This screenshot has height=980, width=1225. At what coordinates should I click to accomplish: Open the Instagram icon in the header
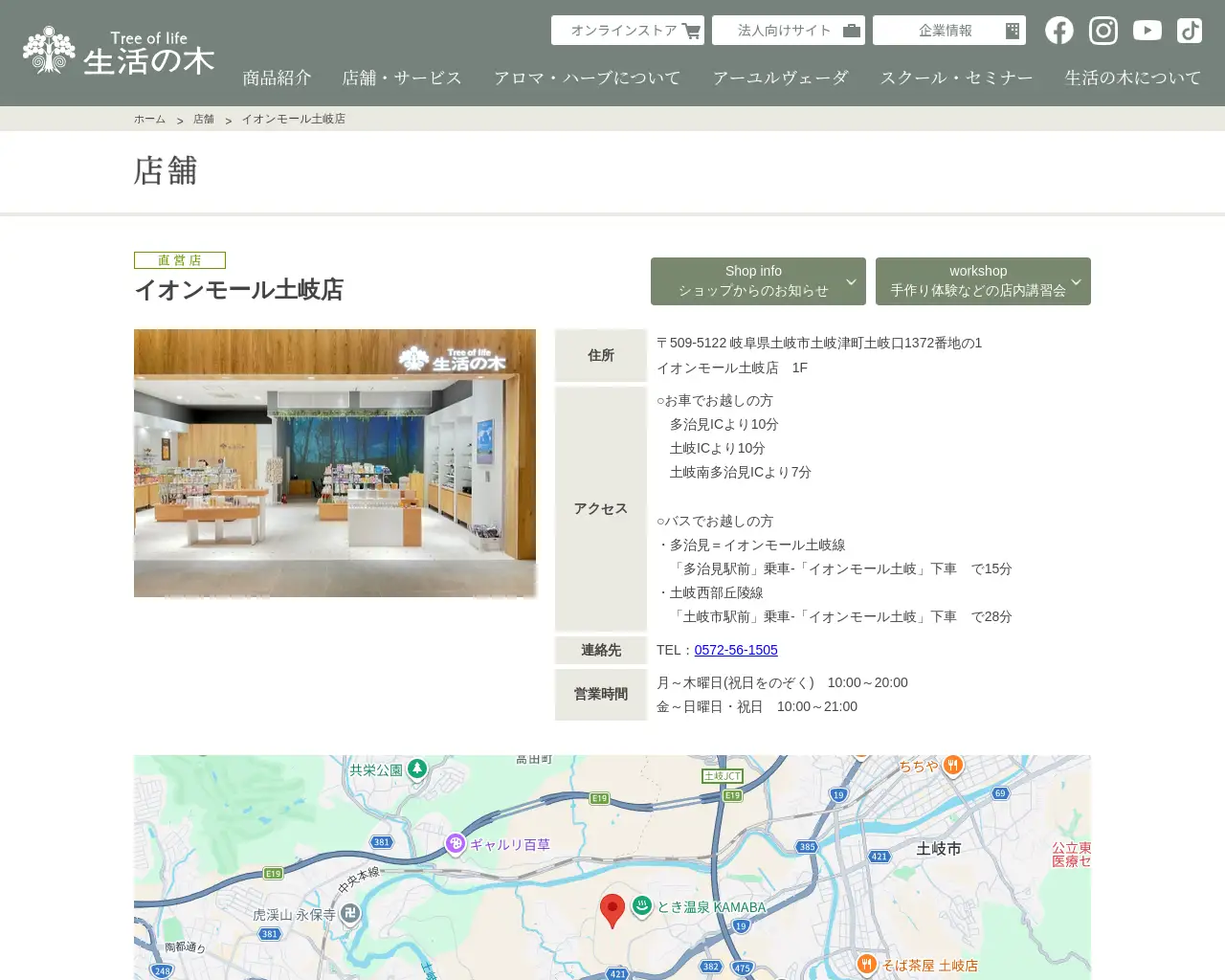[1102, 30]
